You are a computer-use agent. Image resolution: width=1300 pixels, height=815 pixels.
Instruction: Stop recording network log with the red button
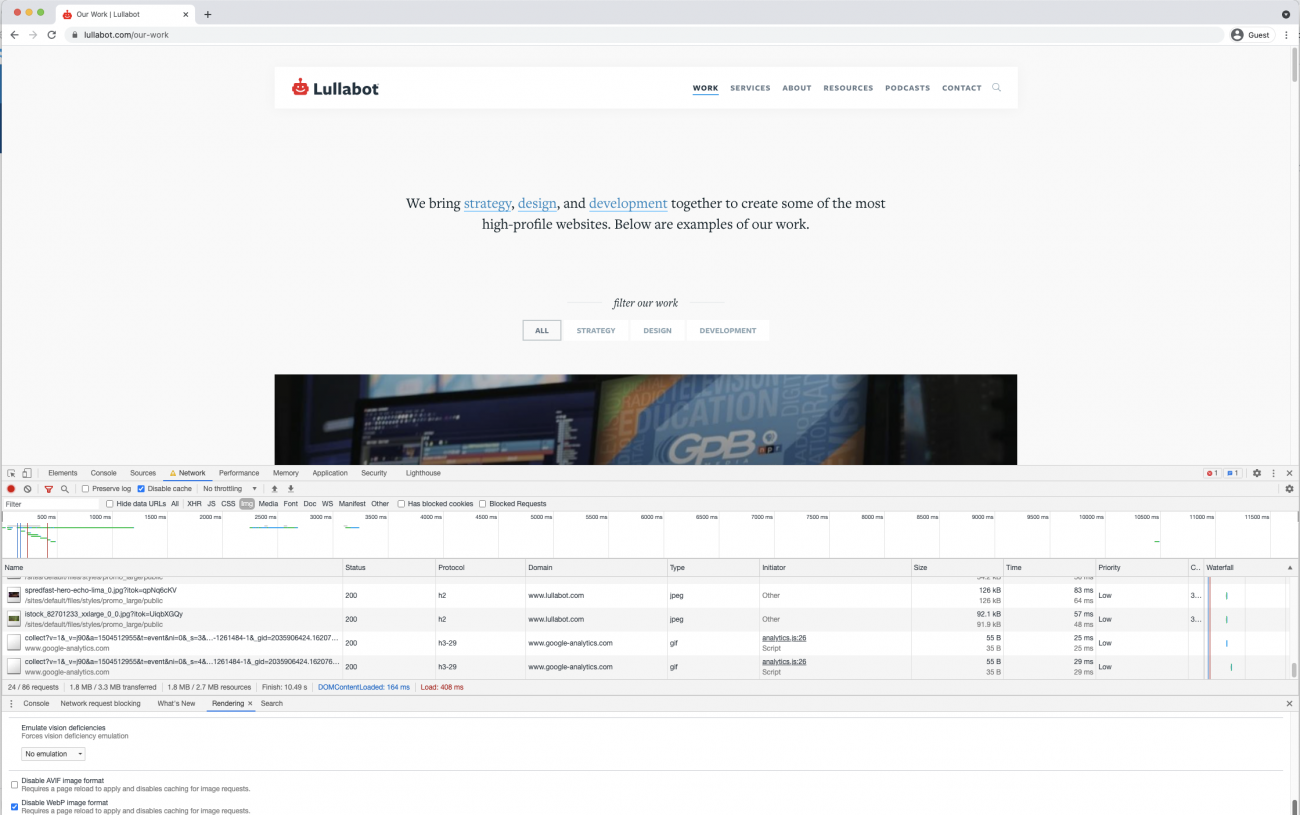pos(11,489)
